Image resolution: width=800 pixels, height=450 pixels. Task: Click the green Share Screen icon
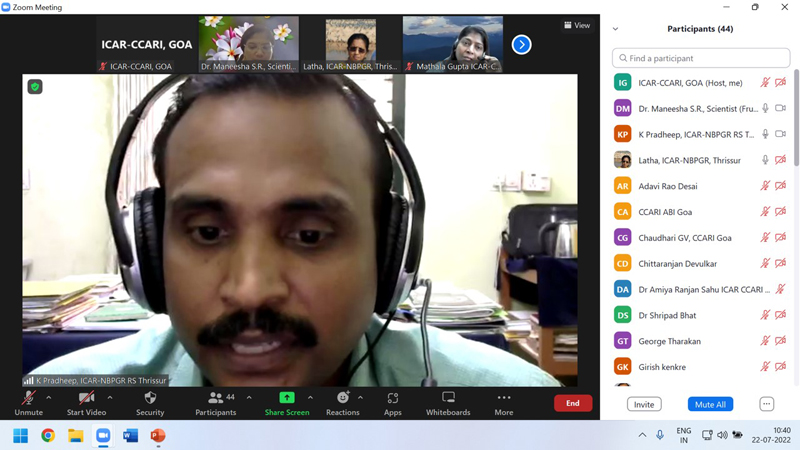[287, 397]
